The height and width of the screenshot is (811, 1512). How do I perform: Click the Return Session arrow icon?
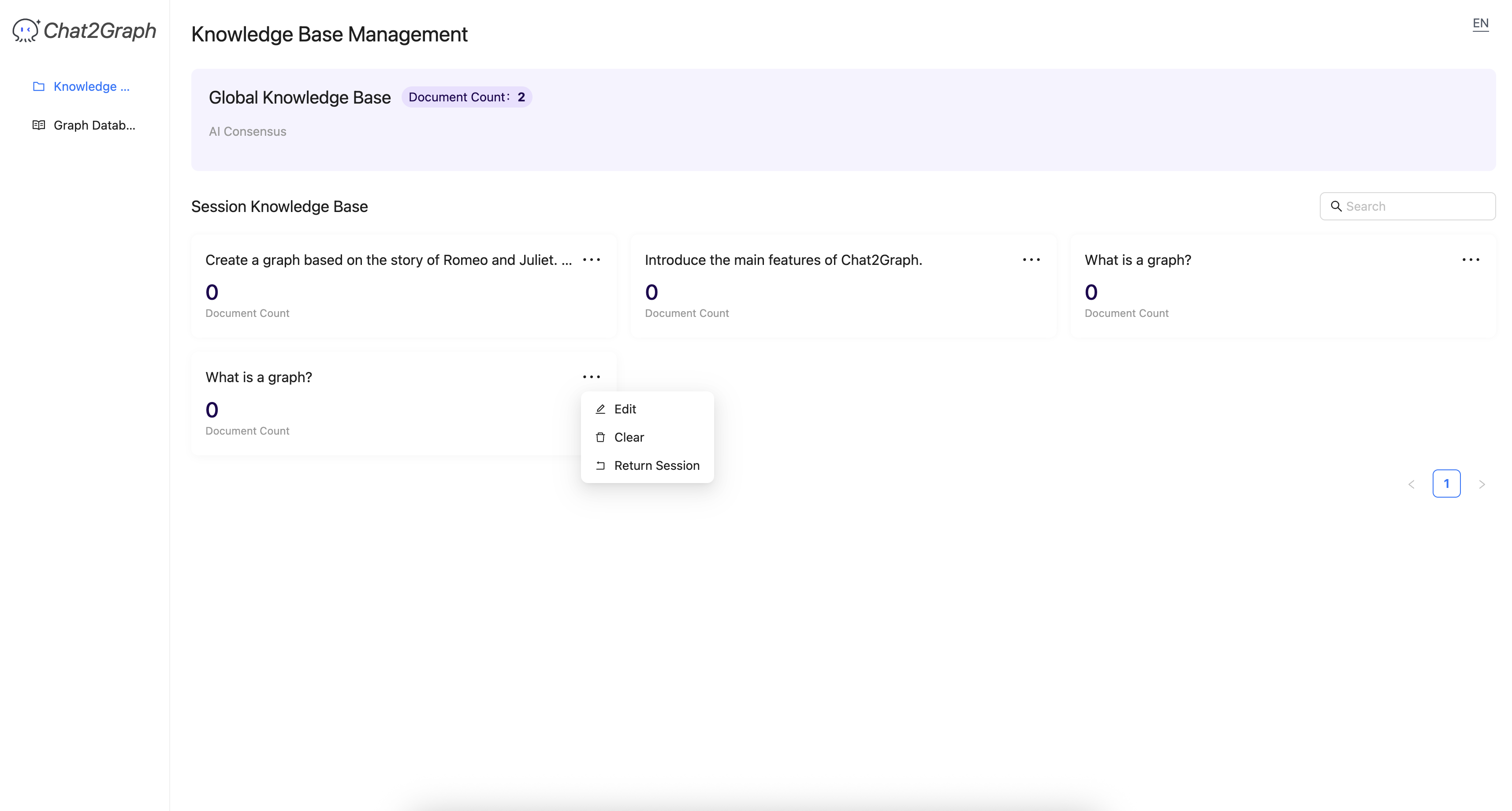pyautogui.click(x=600, y=466)
